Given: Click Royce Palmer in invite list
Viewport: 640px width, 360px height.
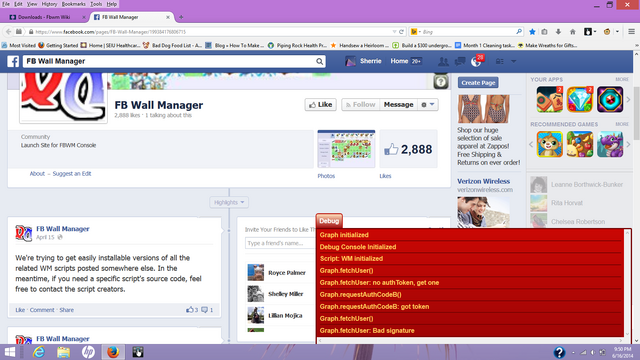Looking at the screenshot, I should coord(287,273).
